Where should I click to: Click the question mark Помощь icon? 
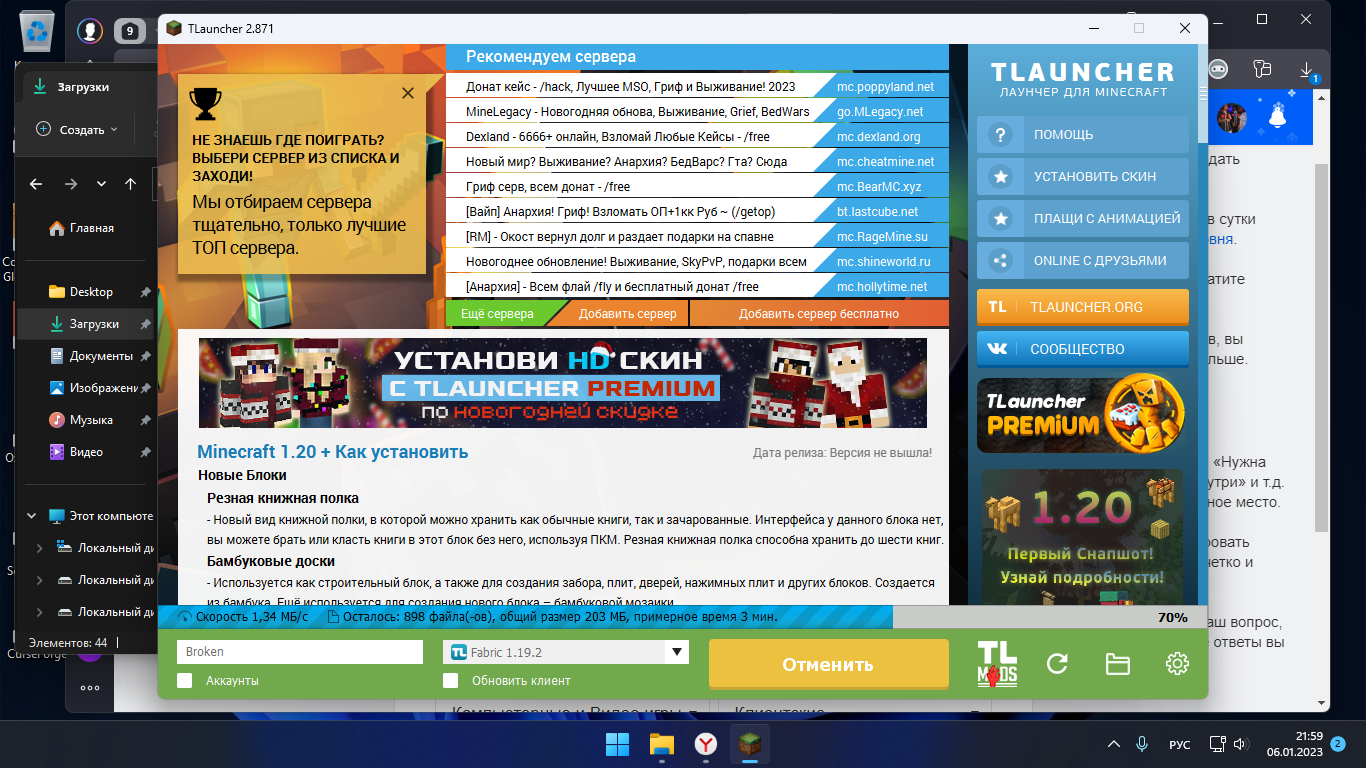click(x=1000, y=134)
